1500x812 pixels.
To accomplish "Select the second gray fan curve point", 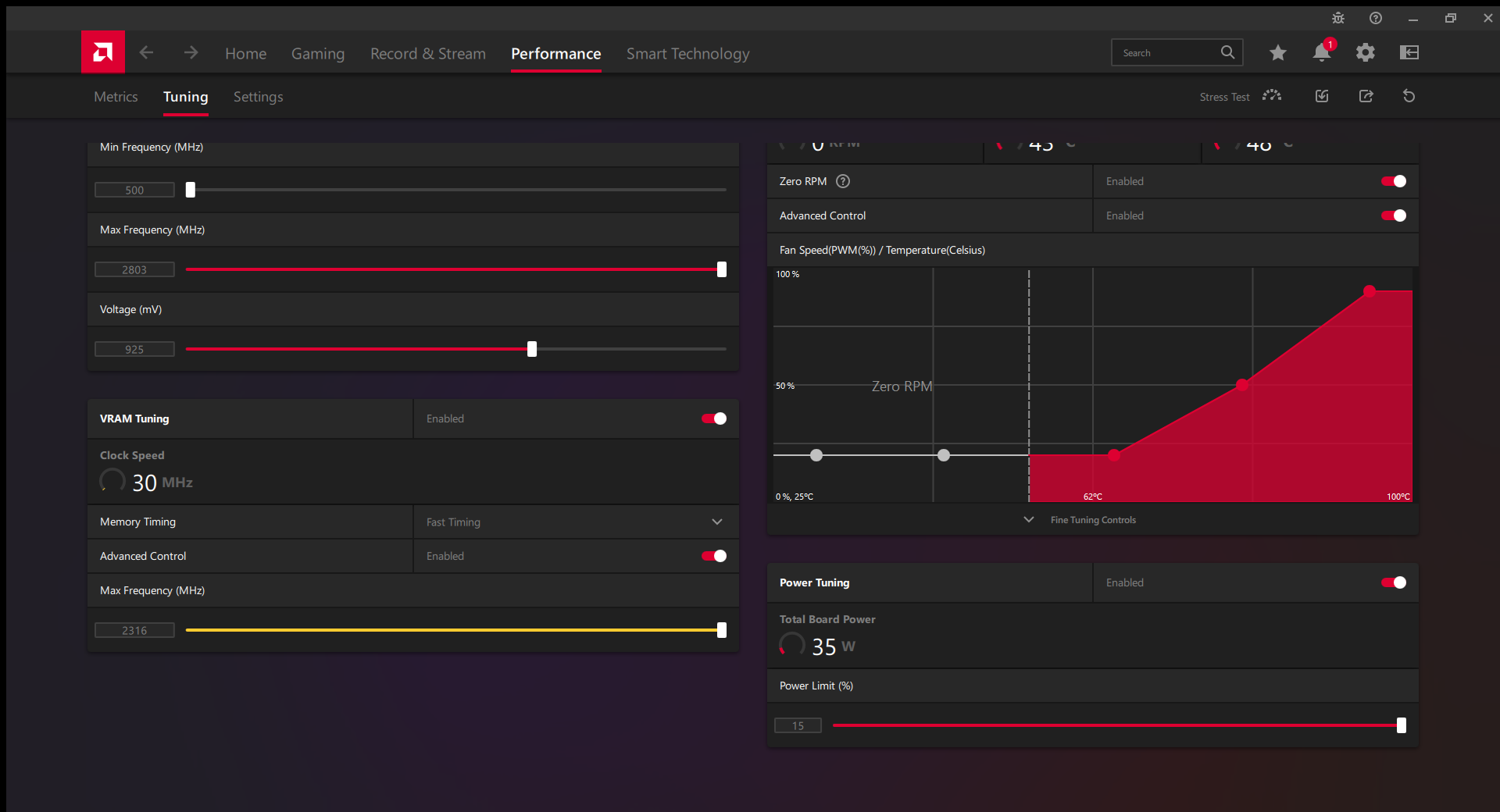I will (944, 455).
